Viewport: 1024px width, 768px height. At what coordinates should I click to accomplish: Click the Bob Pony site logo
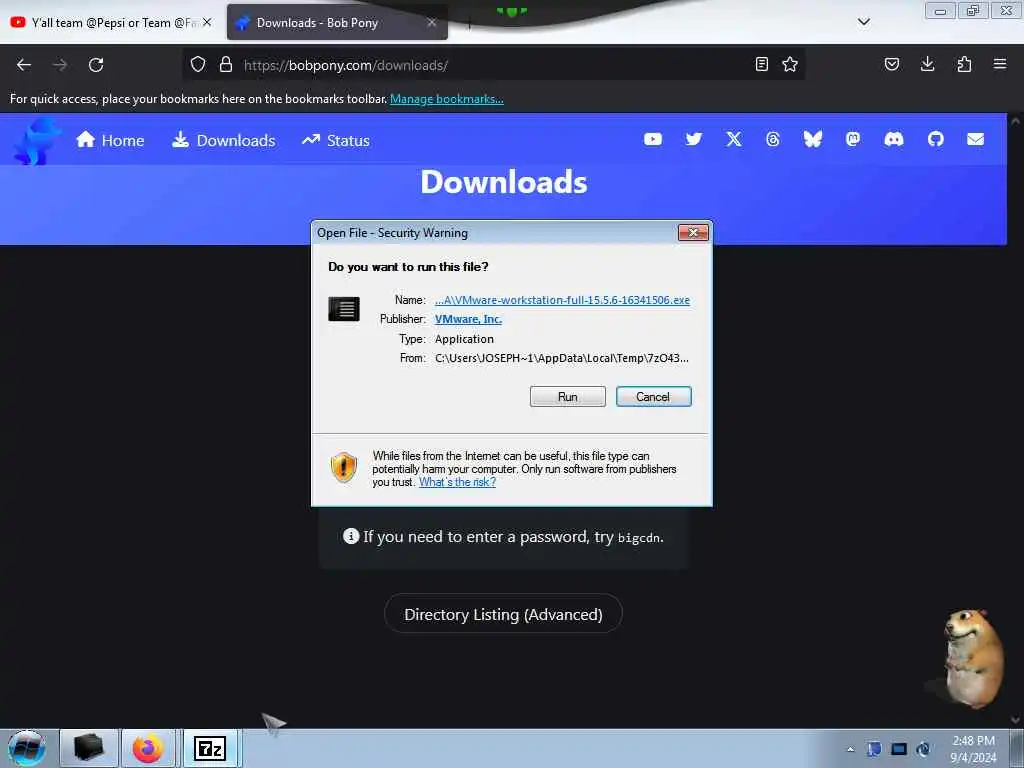36,140
